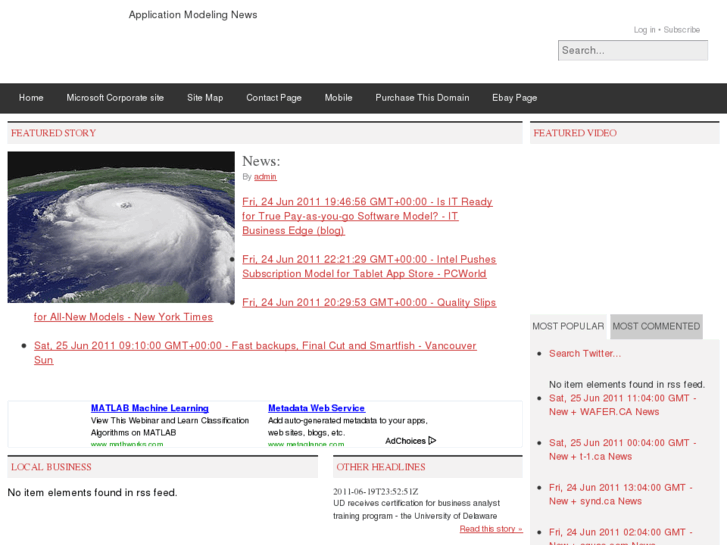The height and width of the screenshot is (545, 727).
Task: Open MATLAB Machine Learning ad link
Action: (150, 408)
